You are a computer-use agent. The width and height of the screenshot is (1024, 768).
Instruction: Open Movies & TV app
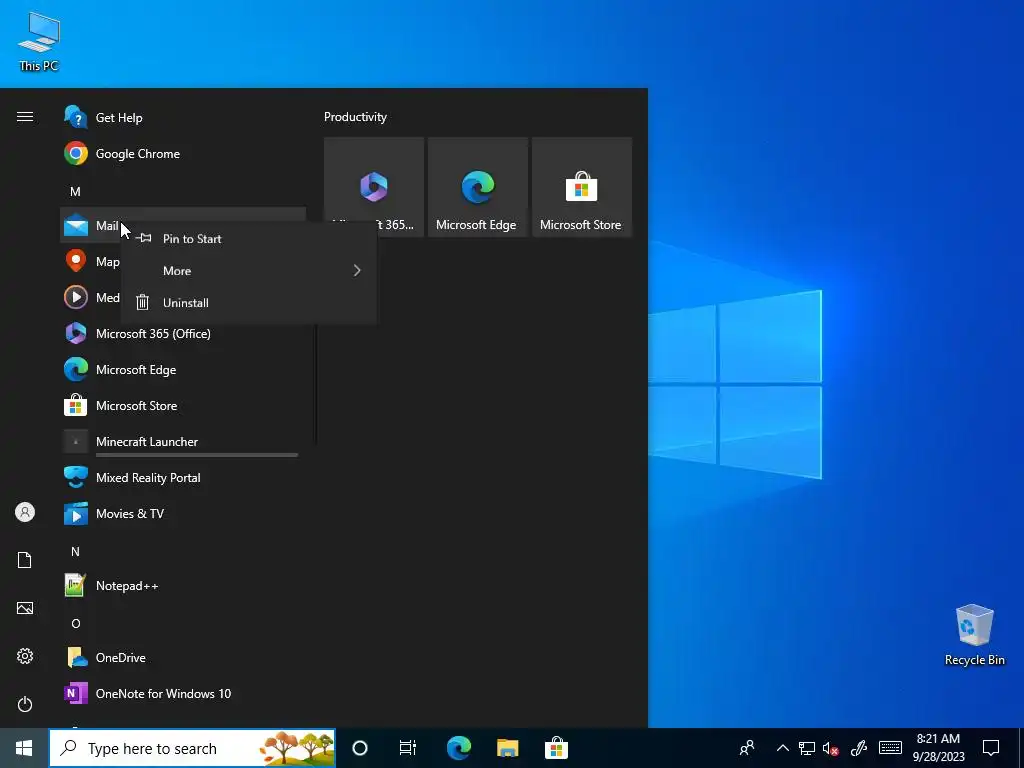pos(183,513)
